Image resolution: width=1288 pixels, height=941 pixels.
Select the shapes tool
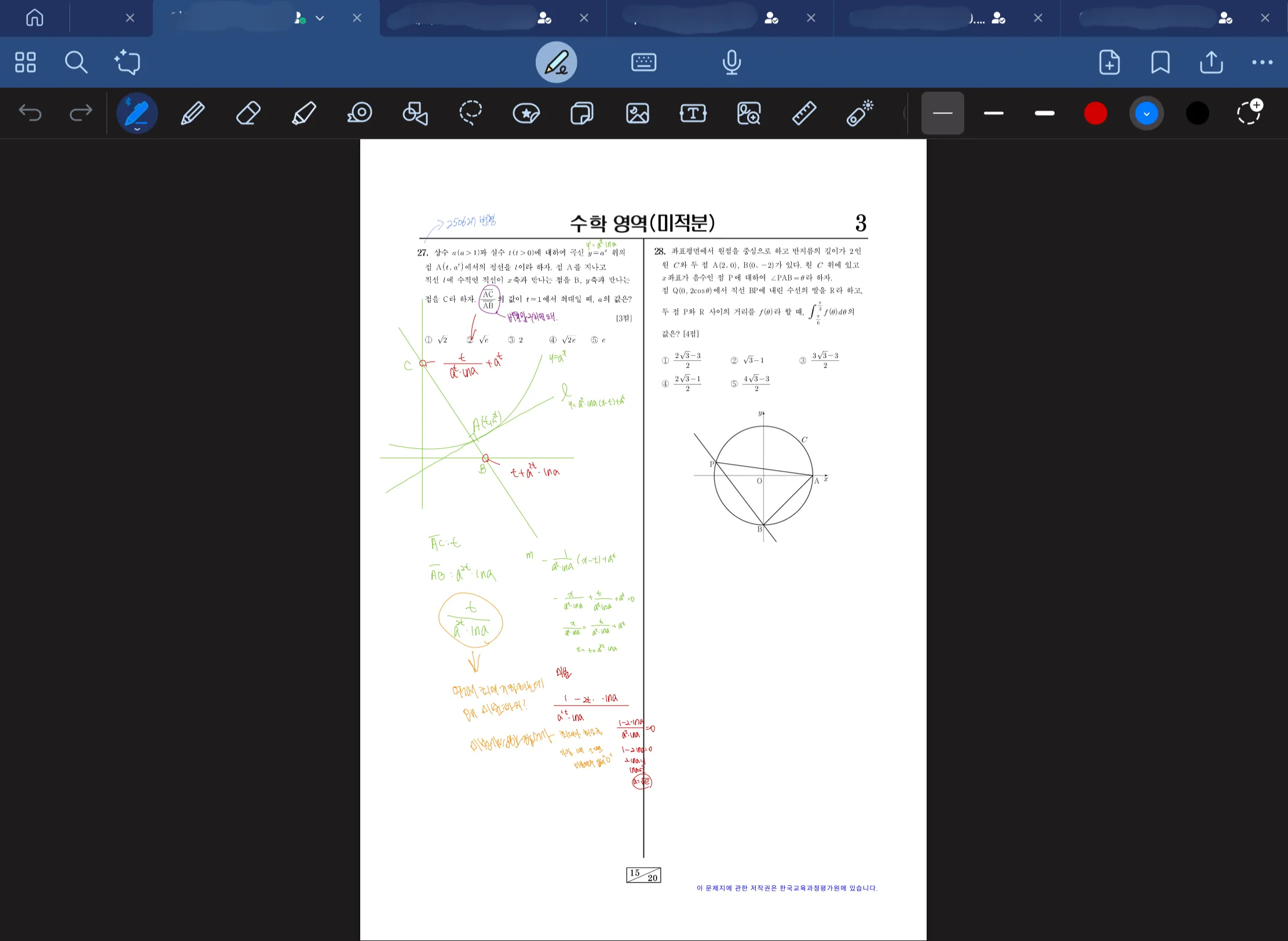click(x=415, y=113)
